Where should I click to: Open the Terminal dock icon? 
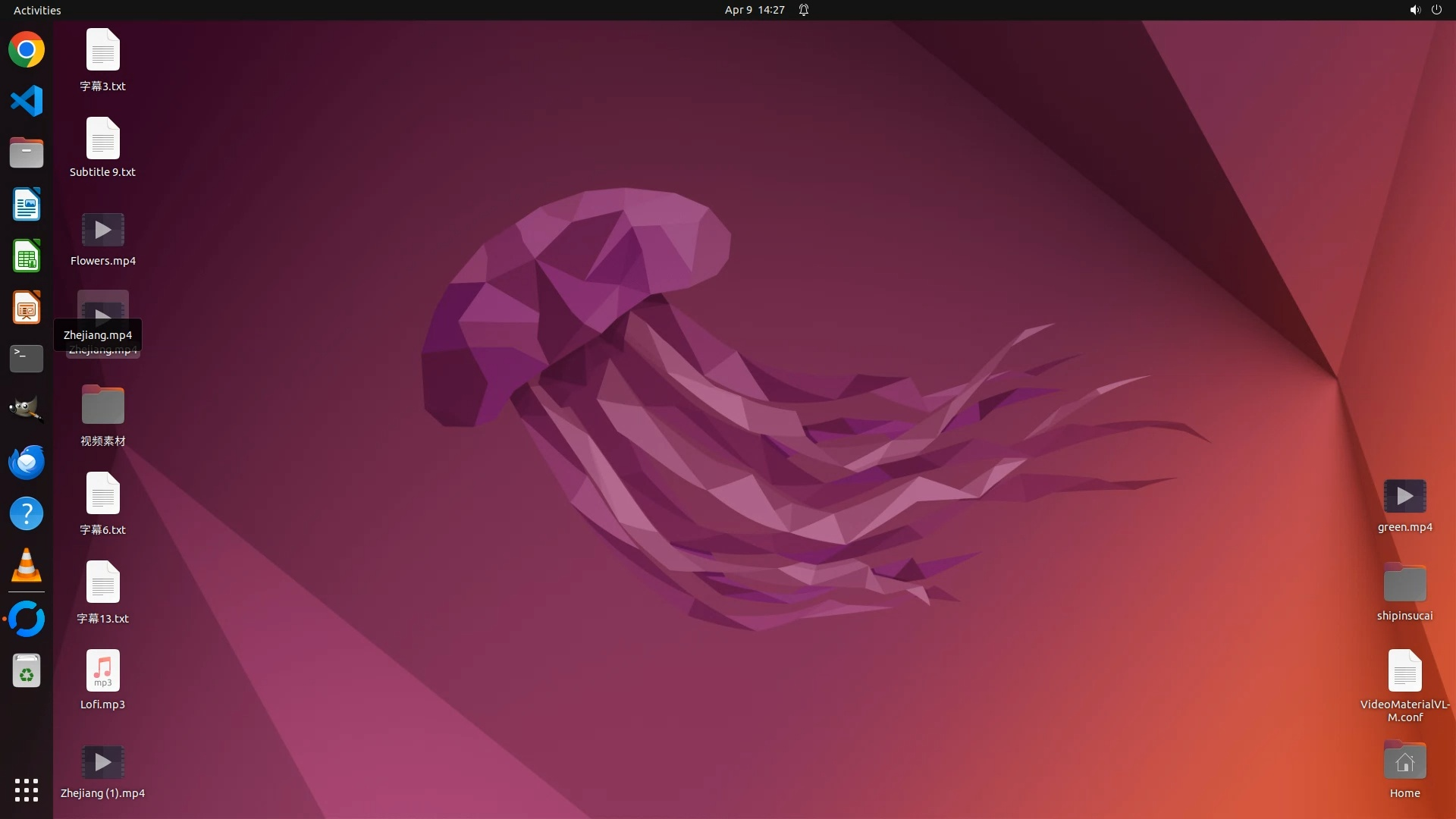[27, 359]
